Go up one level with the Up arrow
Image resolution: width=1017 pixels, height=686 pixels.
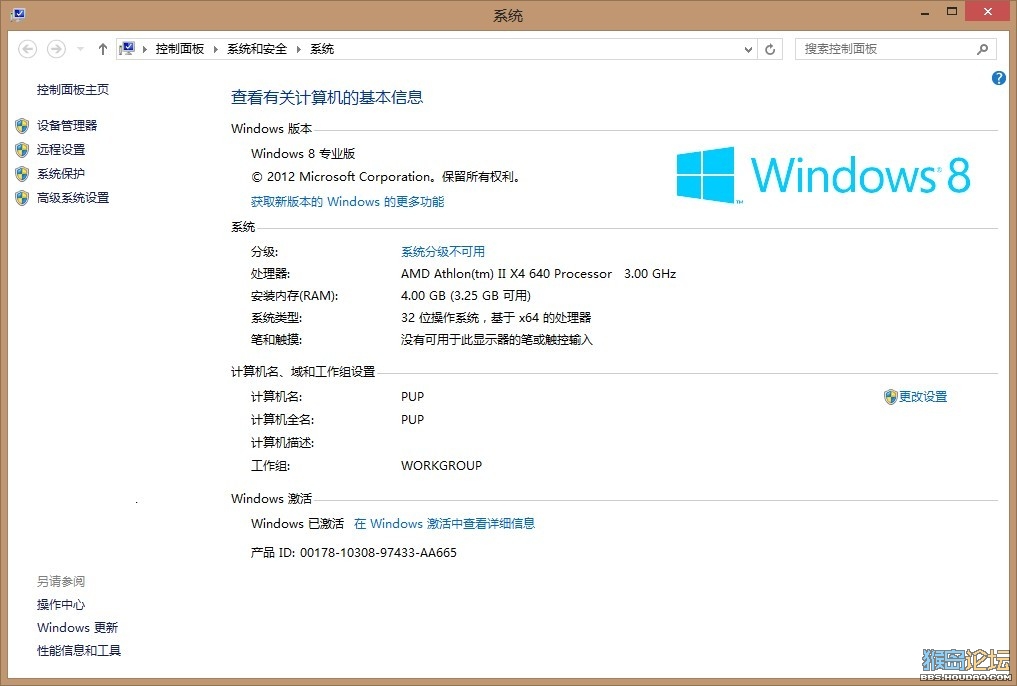click(x=102, y=49)
